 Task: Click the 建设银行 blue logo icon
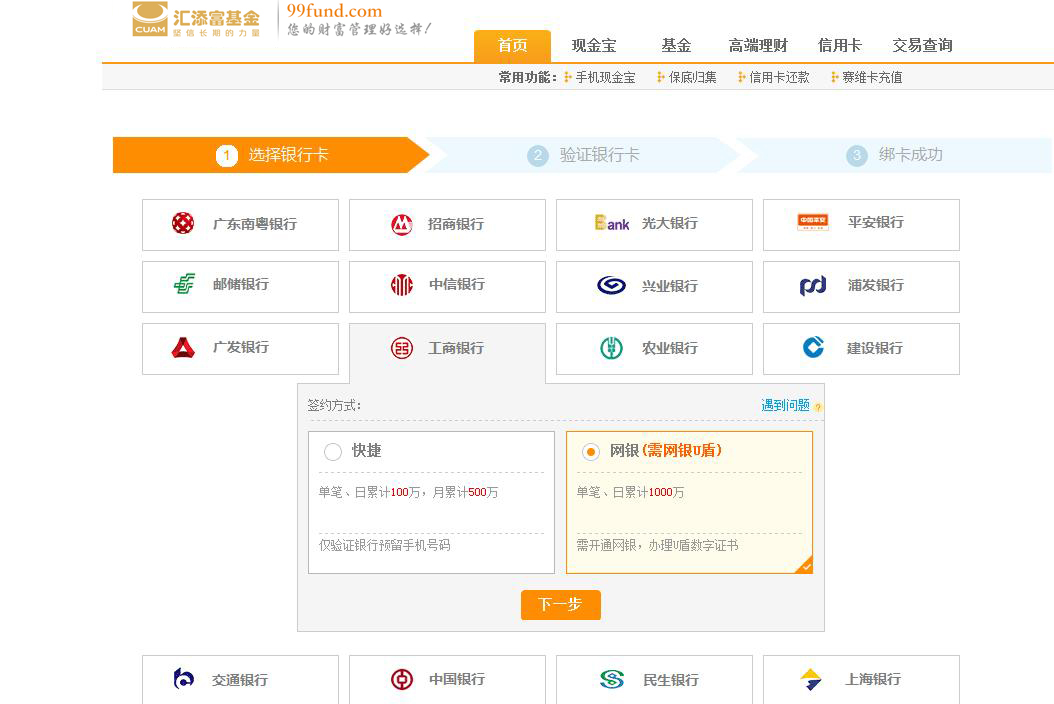[813, 347]
